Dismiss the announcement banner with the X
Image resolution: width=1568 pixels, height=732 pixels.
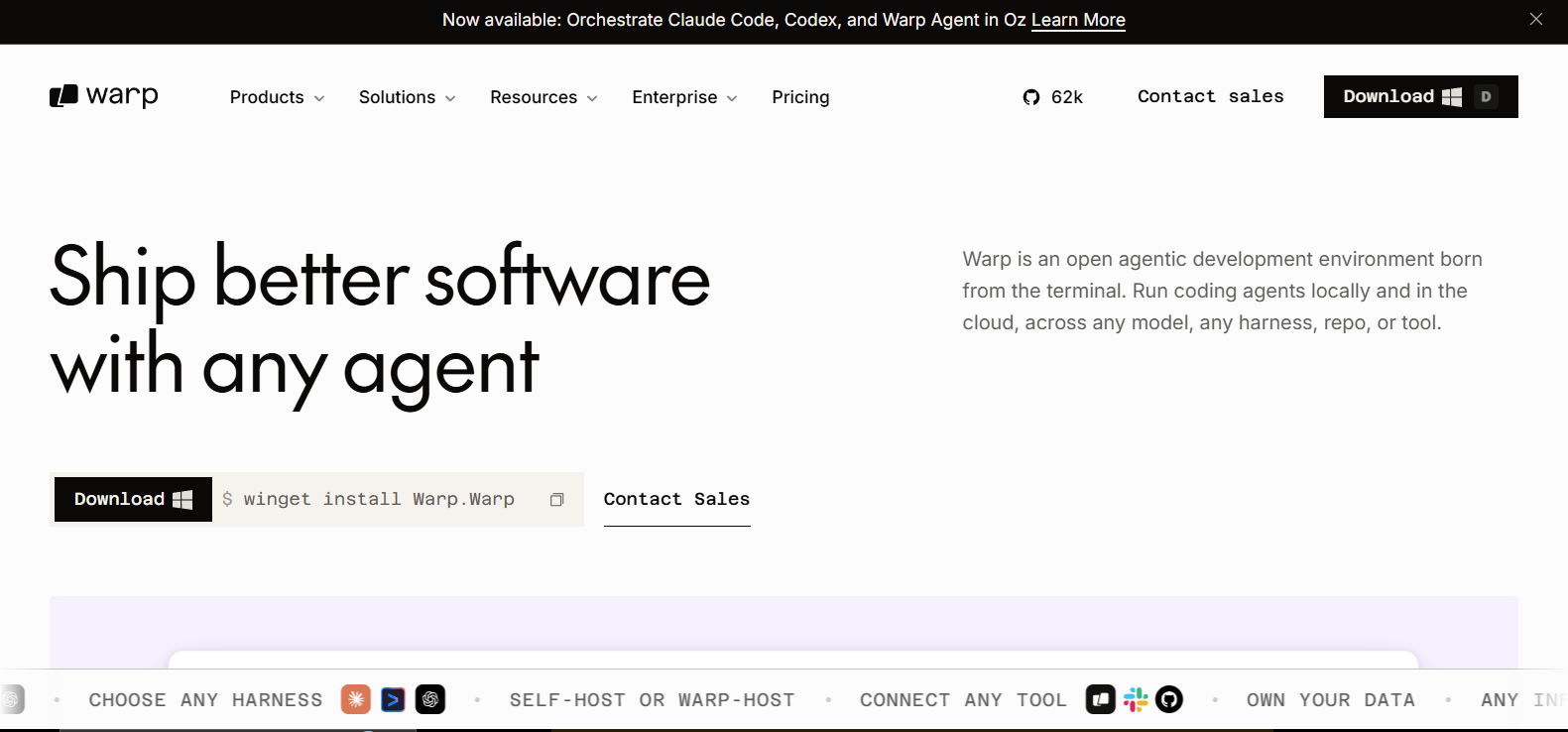1536,19
